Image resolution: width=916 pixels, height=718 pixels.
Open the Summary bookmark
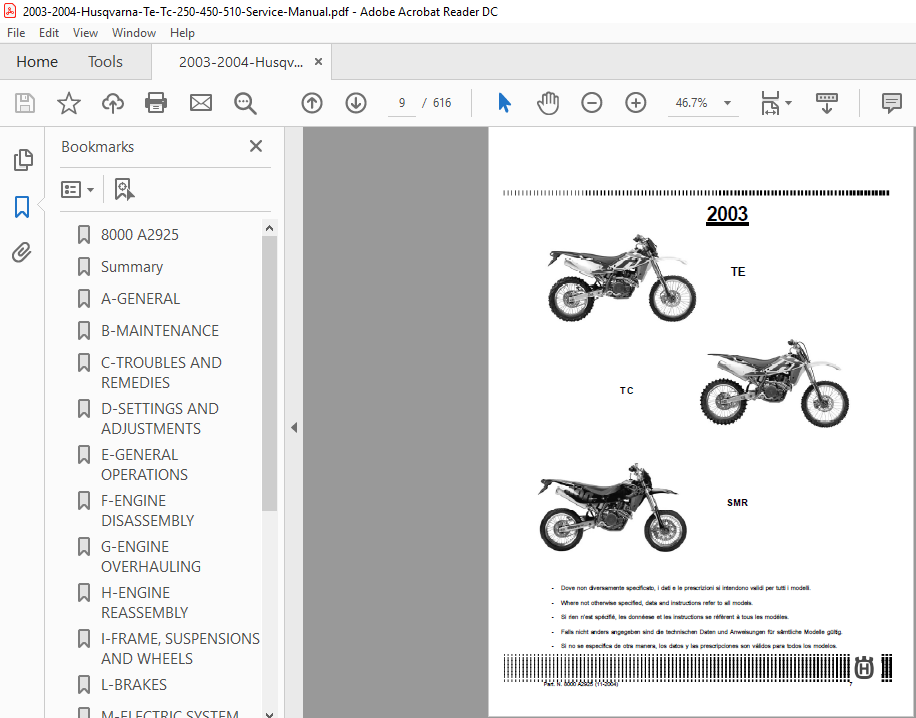click(131, 267)
